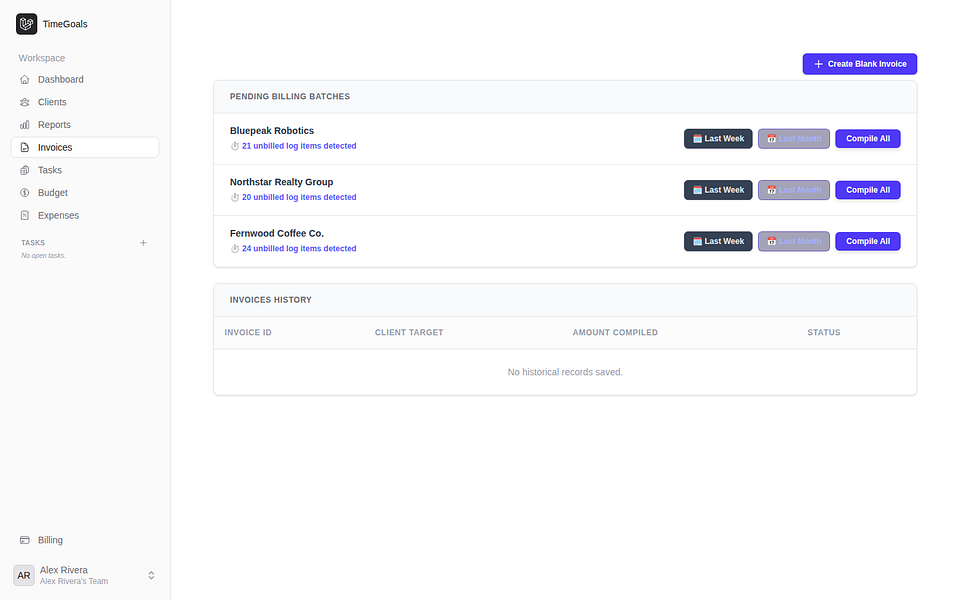Screen dimensions: 960x600
Task: Click the AR user avatar
Action: point(24,576)
